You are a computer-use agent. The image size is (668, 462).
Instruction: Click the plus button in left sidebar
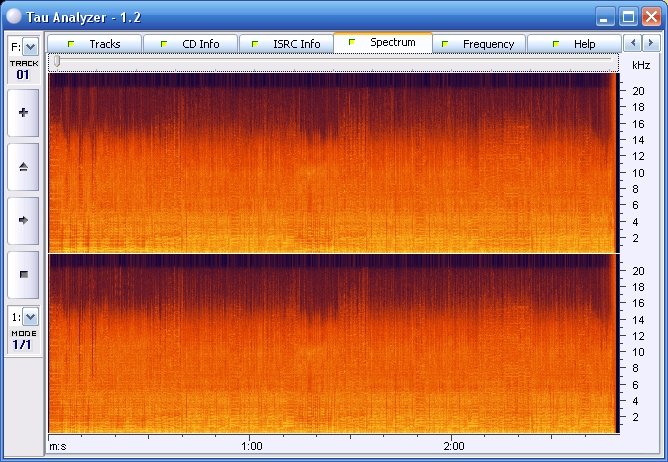click(x=23, y=113)
